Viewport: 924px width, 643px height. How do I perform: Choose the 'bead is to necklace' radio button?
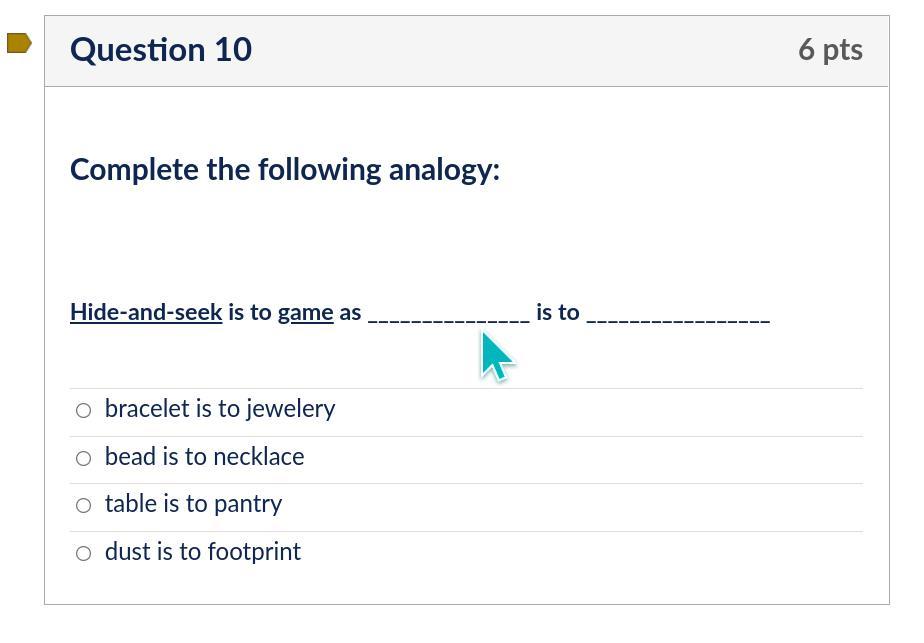(84, 458)
